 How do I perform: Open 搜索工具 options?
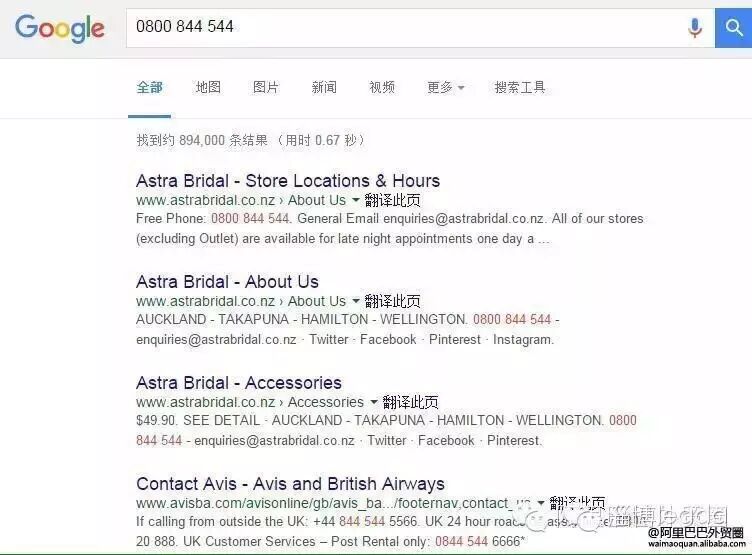[x=520, y=87]
